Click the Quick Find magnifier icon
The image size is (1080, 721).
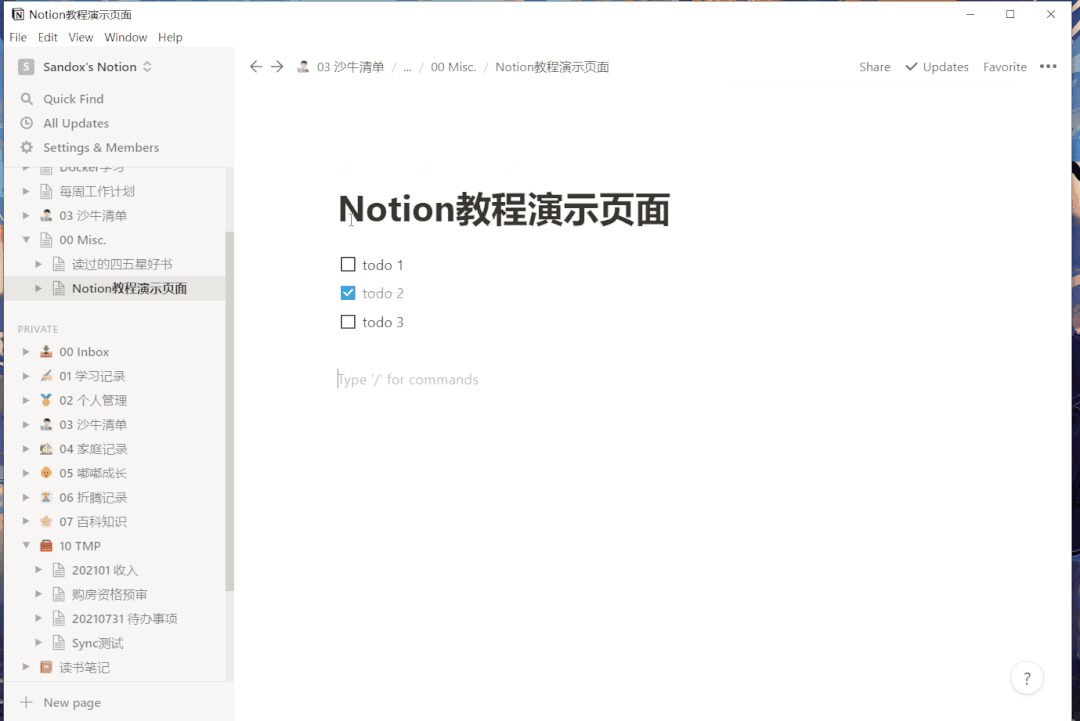tap(27, 99)
